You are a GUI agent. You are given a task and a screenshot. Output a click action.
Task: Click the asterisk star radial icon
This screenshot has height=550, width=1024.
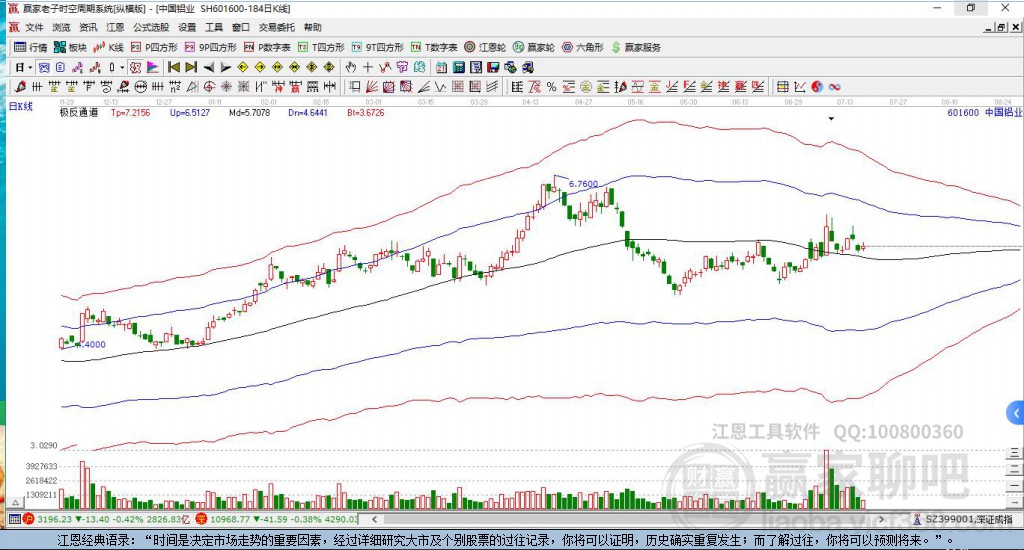(226, 86)
